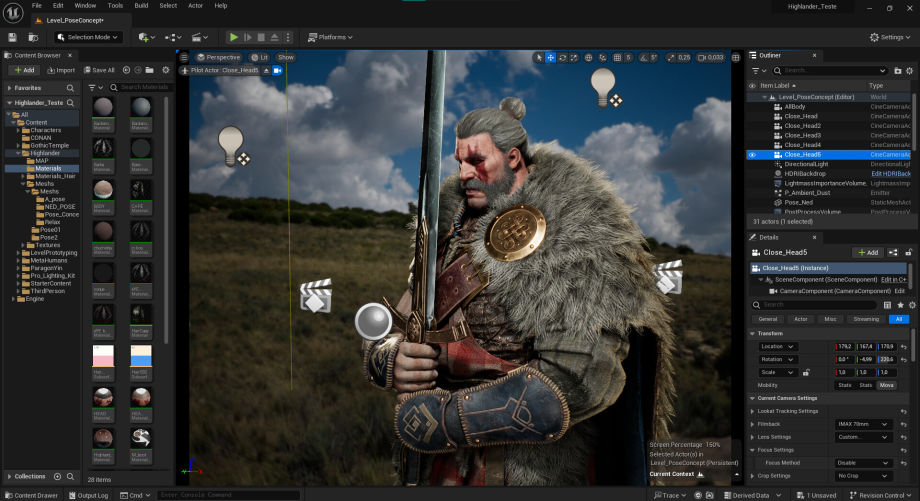Click the visibility eye column header in Outliner
Viewport: 920px width, 501px height.
tap(752, 86)
